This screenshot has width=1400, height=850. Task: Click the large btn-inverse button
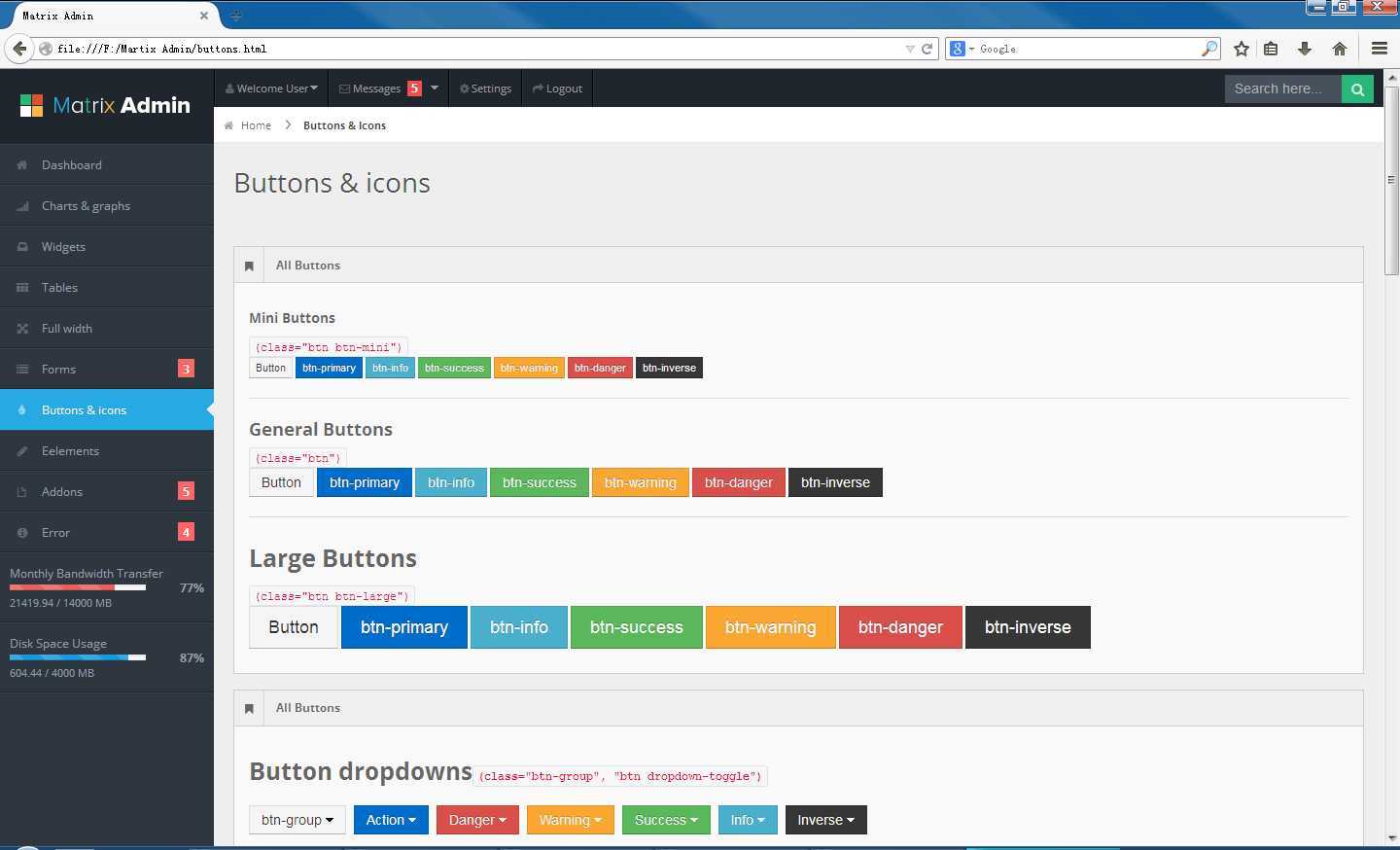(1028, 627)
